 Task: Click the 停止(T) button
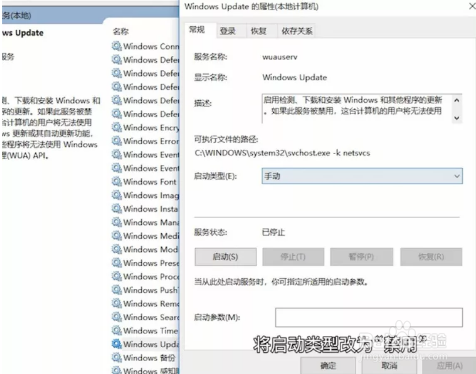(x=293, y=257)
